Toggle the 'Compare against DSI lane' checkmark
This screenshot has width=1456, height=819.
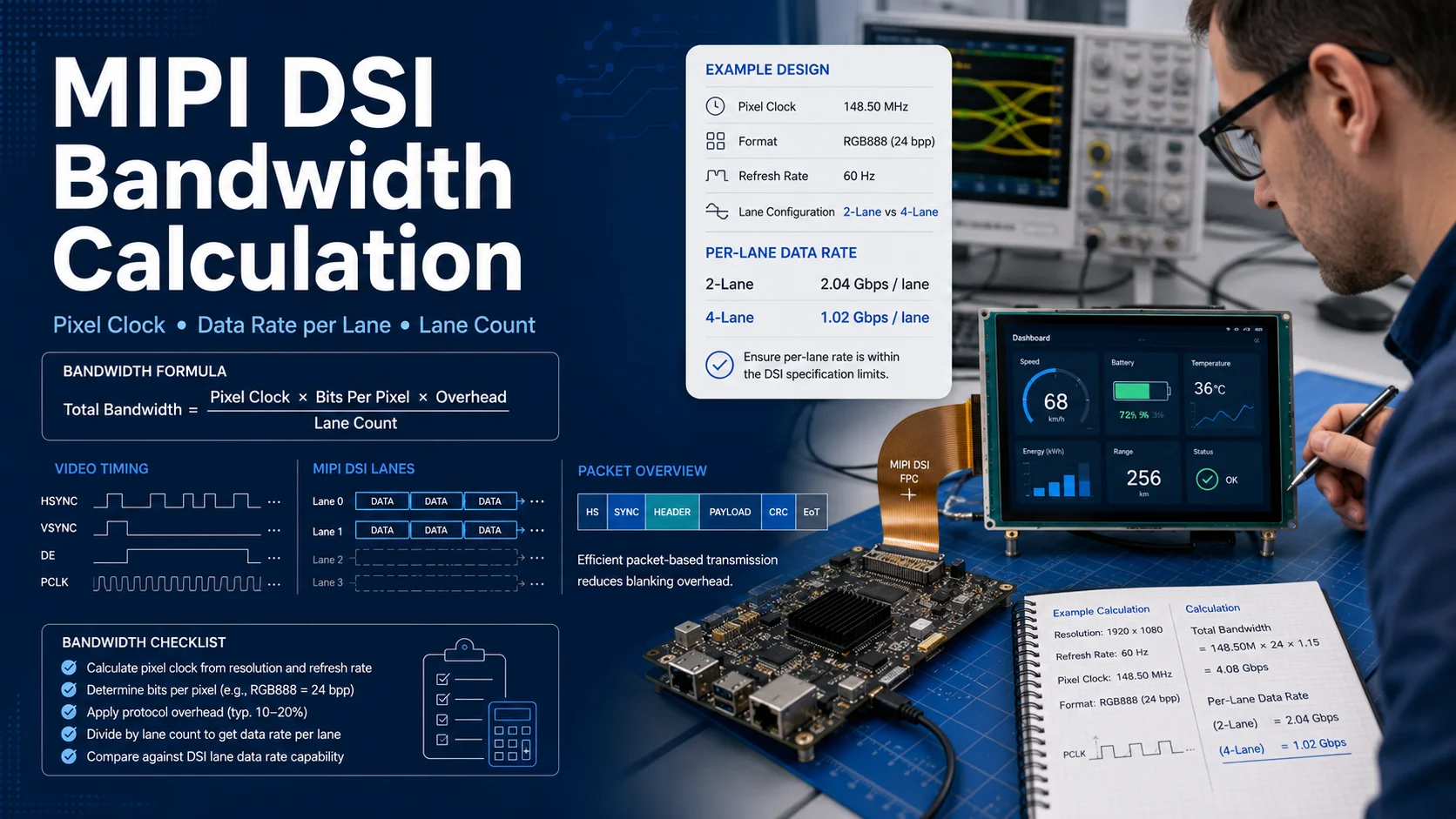pyautogui.click(x=69, y=756)
